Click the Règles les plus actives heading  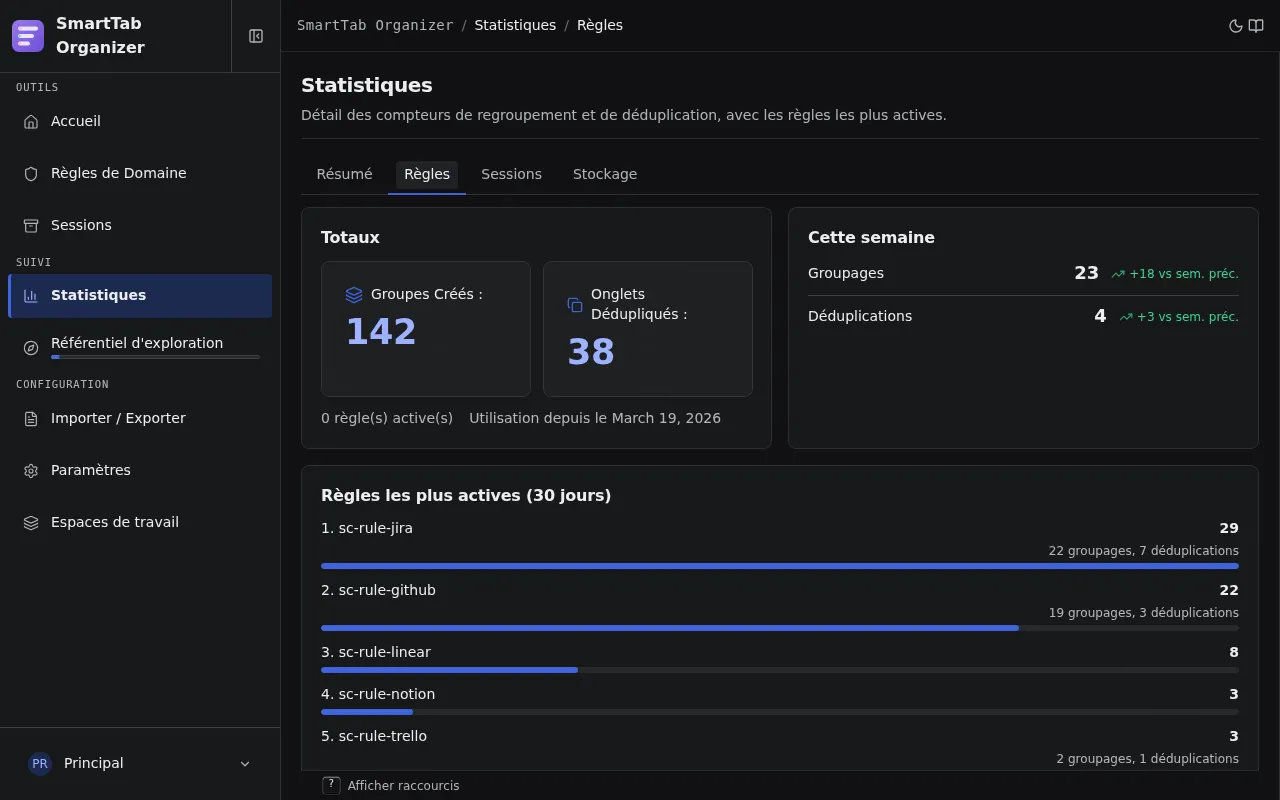[466, 496]
